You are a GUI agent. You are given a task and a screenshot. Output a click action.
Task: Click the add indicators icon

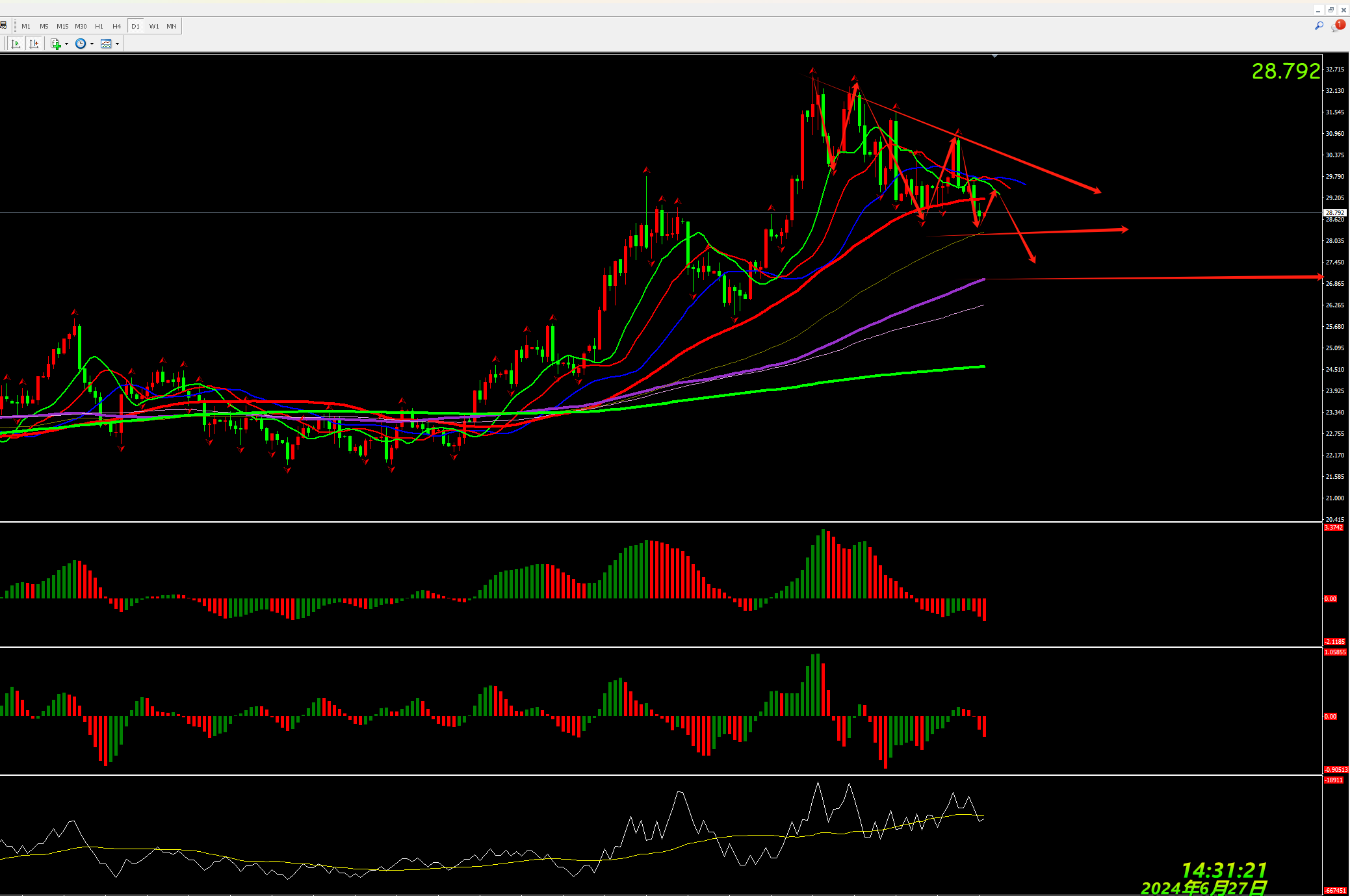point(56,44)
